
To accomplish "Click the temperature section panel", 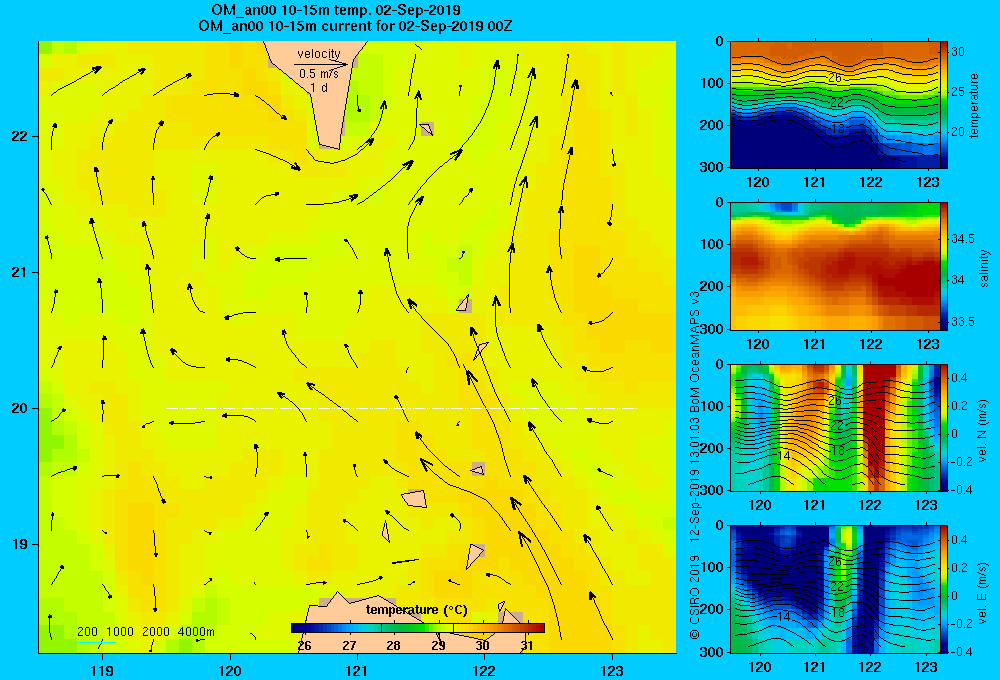I will click(835, 105).
